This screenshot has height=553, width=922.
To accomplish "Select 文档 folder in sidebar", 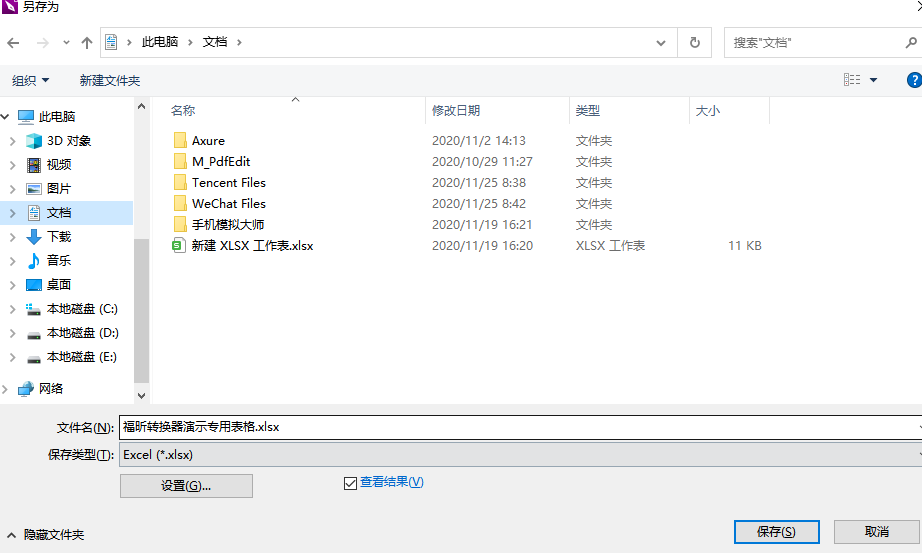I will pos(59,213).
